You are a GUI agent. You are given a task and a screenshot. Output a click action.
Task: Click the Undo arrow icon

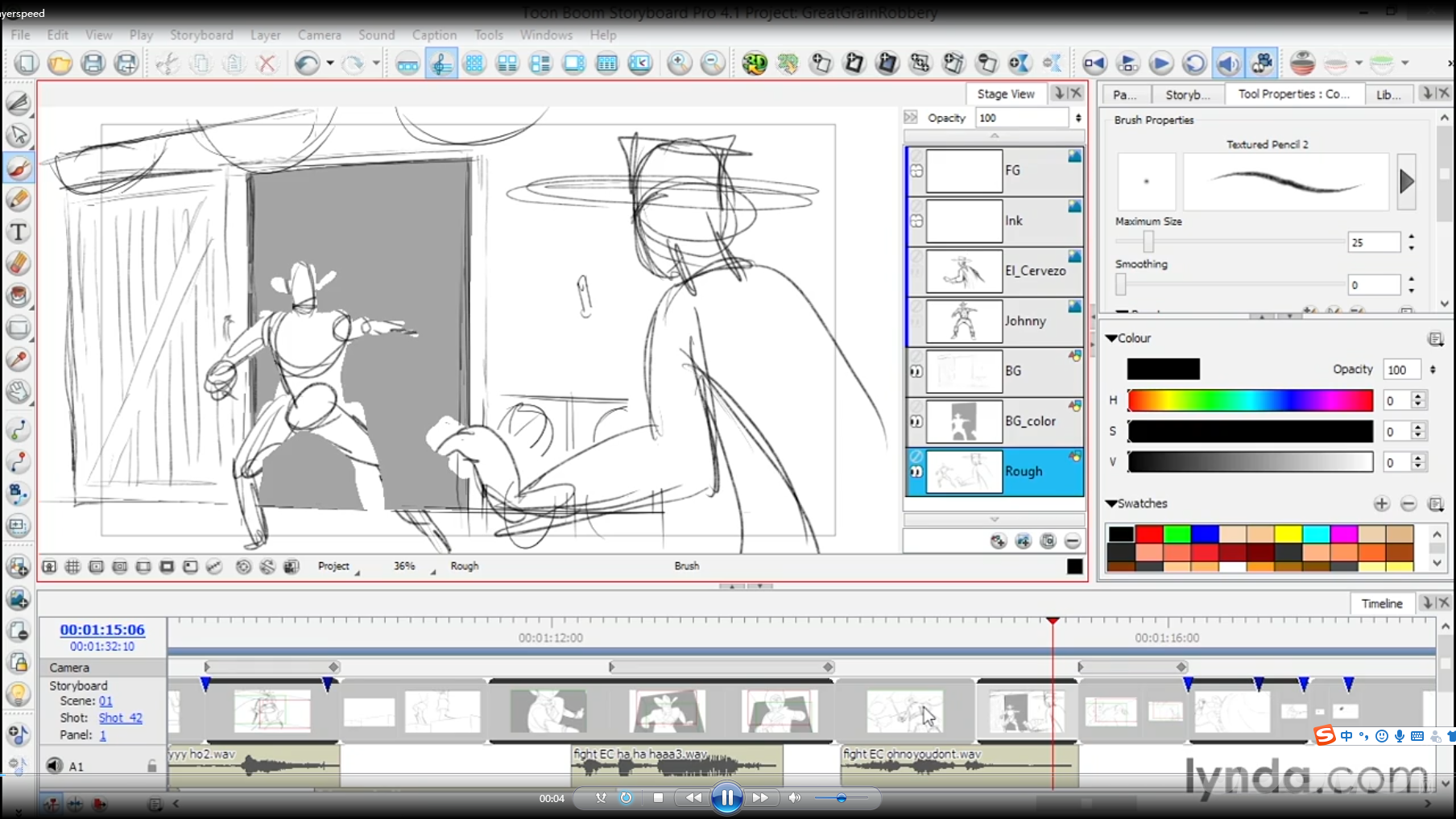(306, 63)
